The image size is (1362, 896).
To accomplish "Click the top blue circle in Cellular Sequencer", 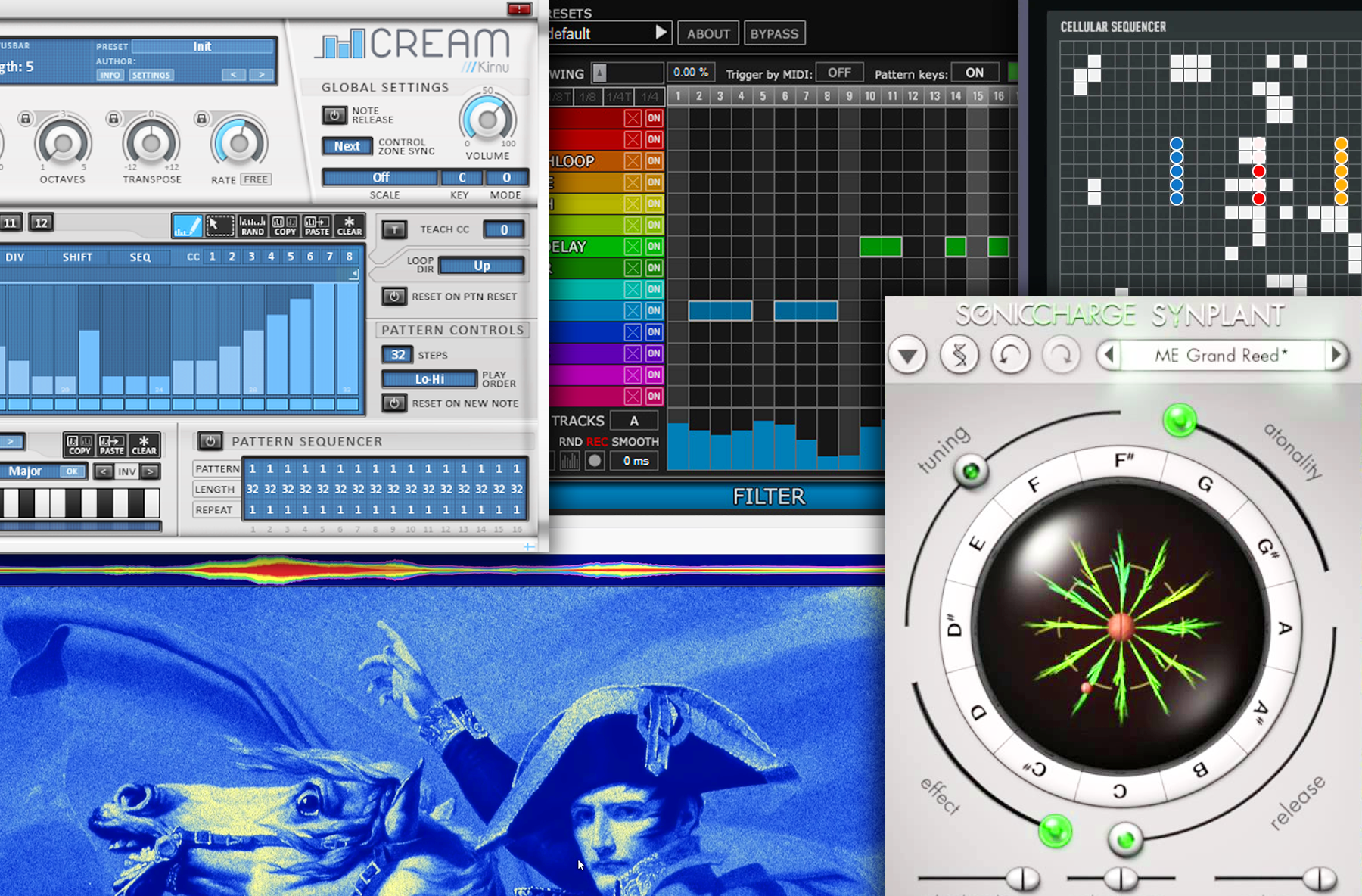I will (1177, 144).
